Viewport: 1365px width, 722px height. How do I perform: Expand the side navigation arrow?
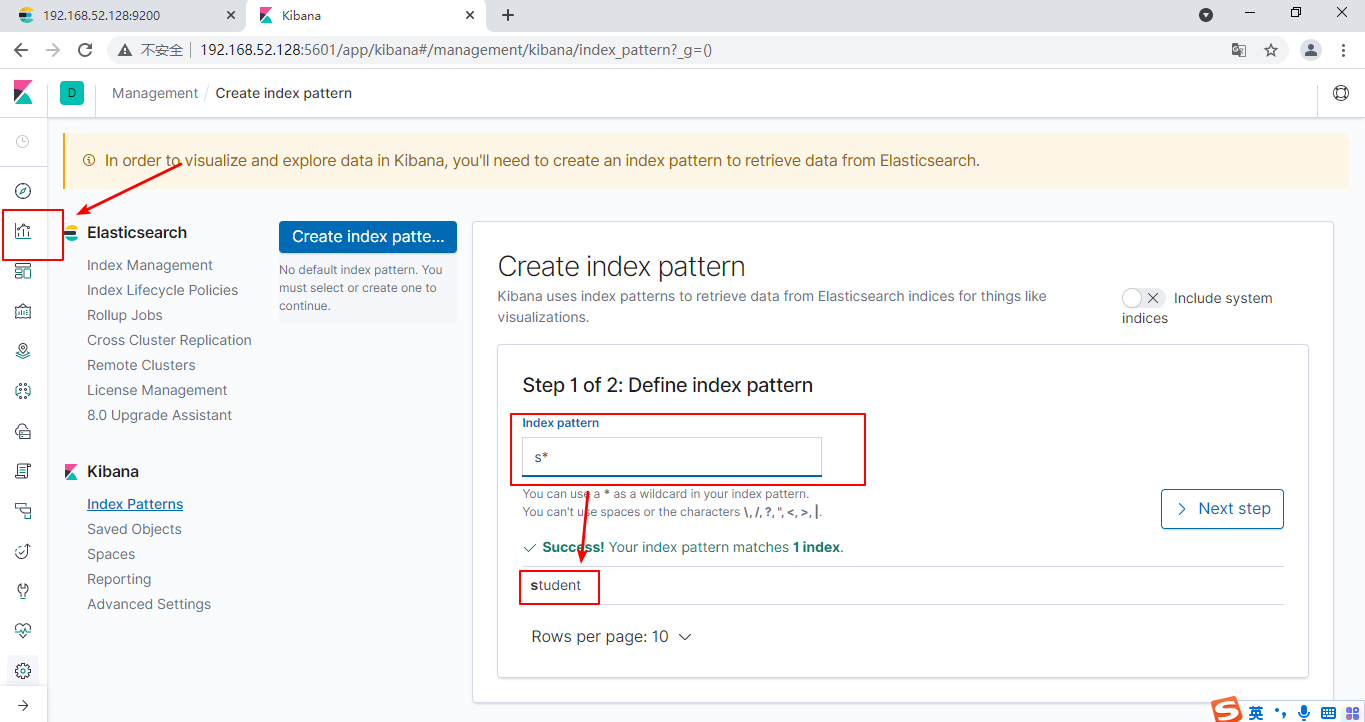click(x=23, y=705)
